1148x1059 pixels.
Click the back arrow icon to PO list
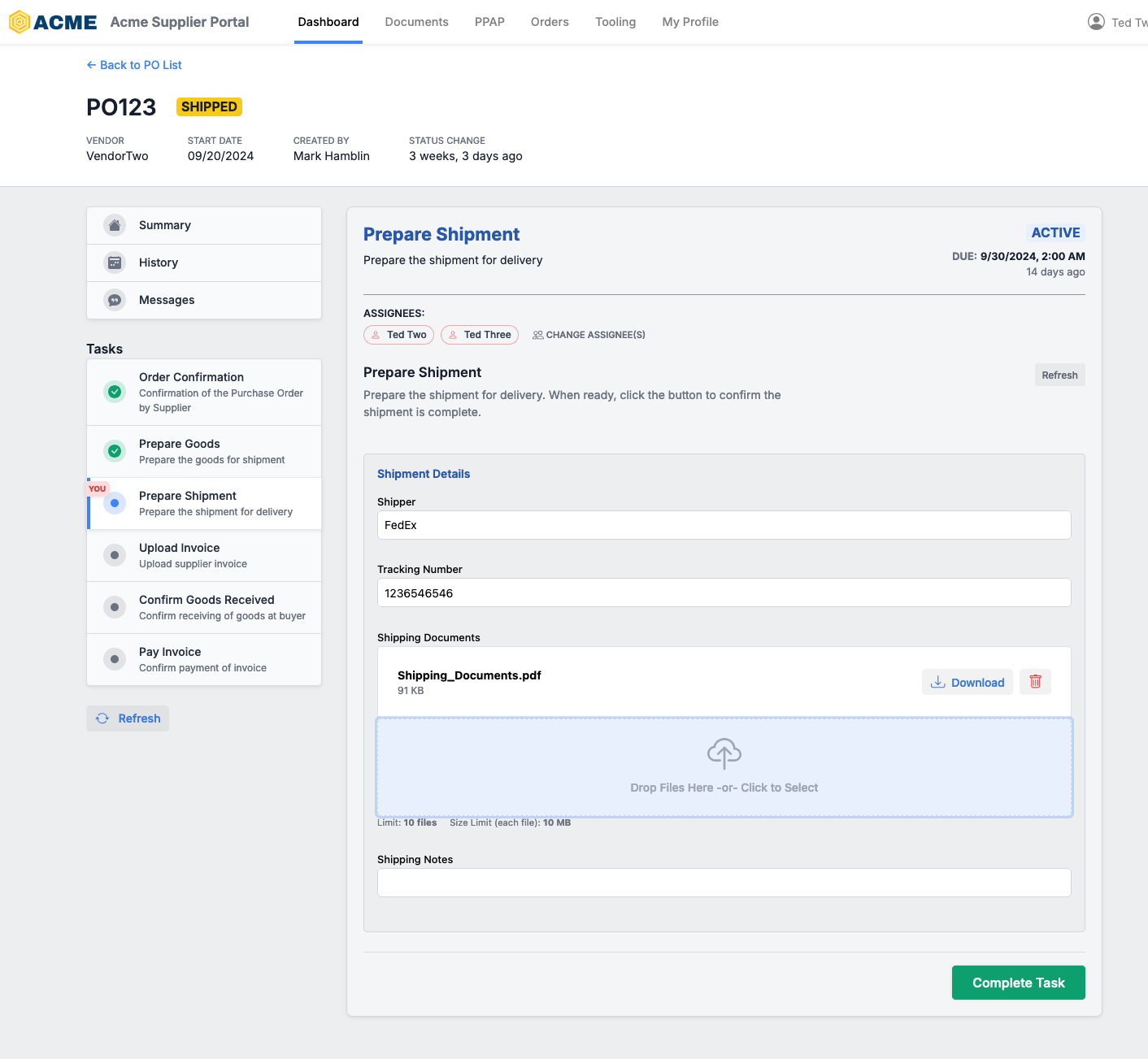[x=91, y=65]
